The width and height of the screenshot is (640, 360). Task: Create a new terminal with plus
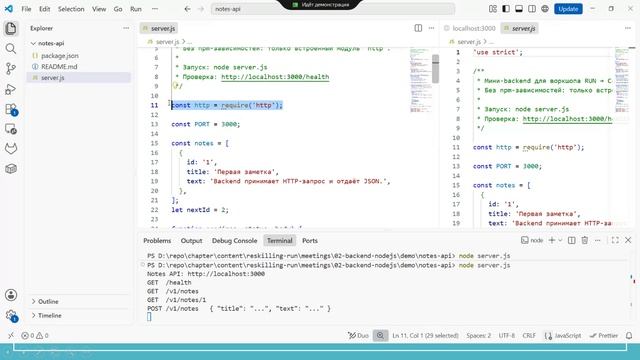click(552, 240)
